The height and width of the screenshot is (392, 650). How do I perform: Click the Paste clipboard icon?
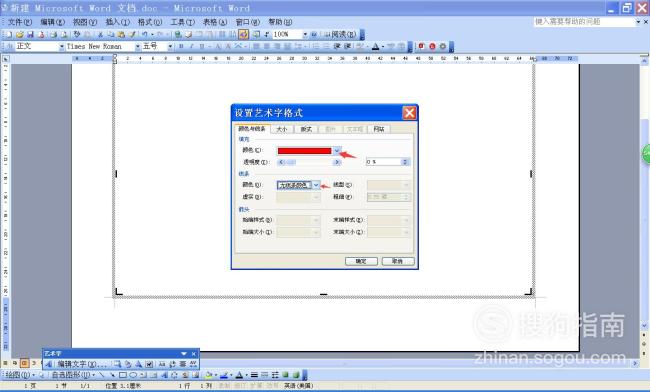pos(121,34)
